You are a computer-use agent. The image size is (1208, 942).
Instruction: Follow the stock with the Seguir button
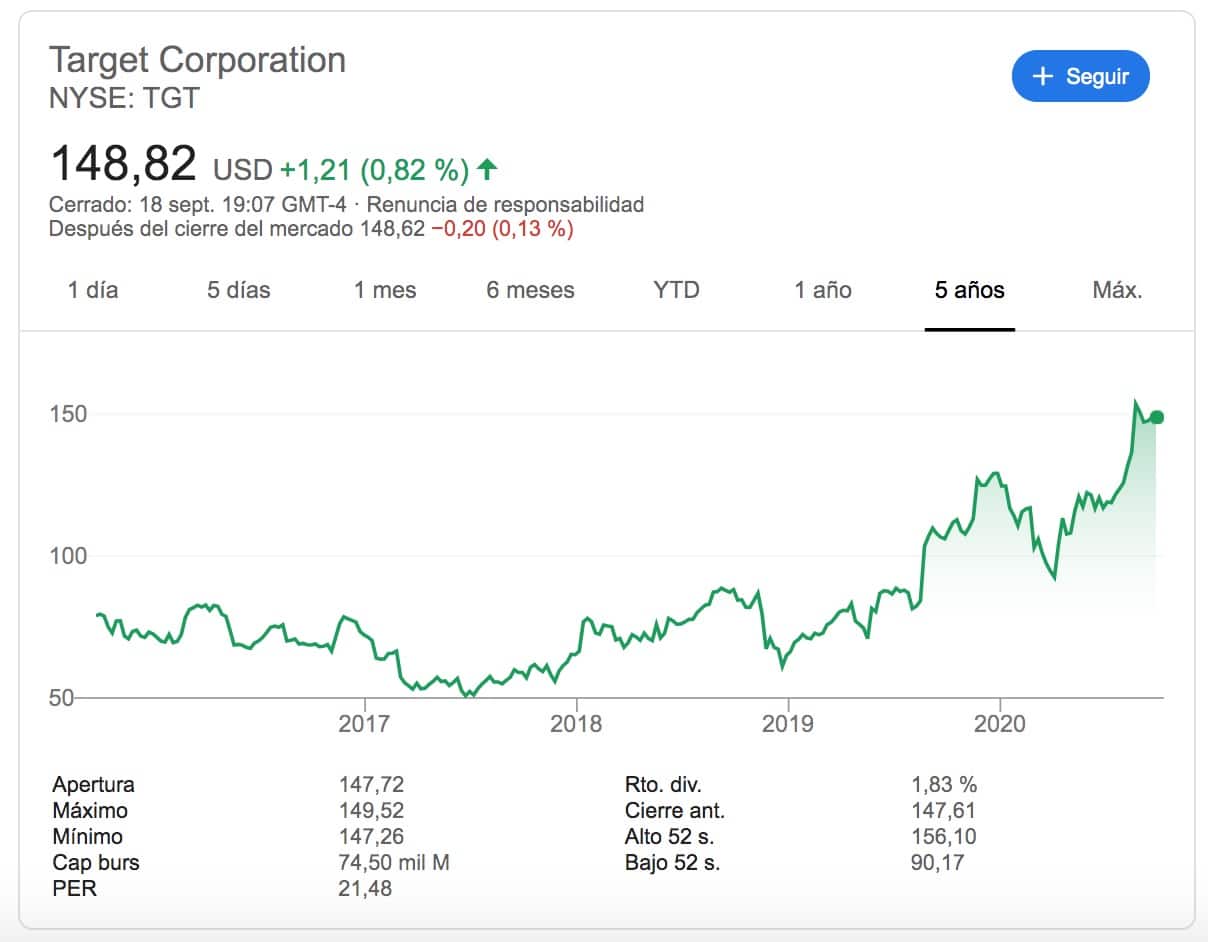[x=1081, y=77]
